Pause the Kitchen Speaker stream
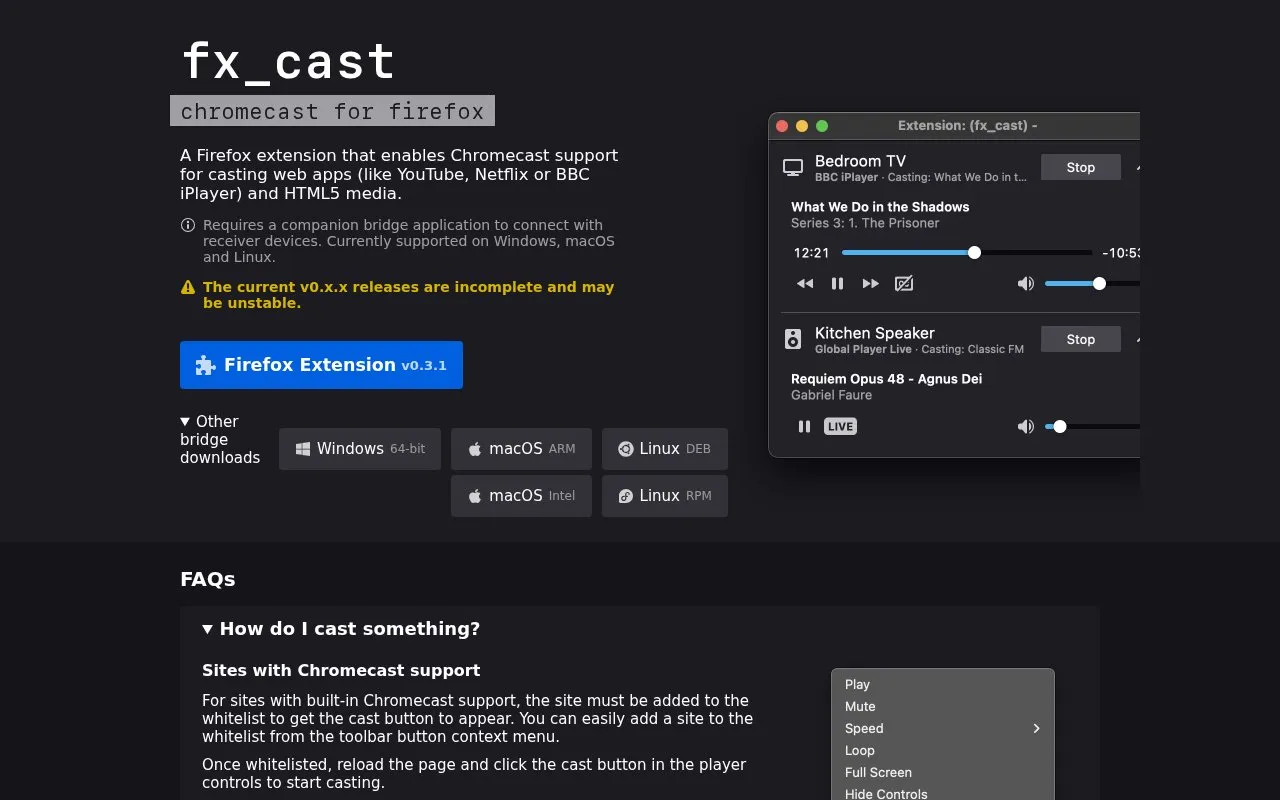 (804, 427)
